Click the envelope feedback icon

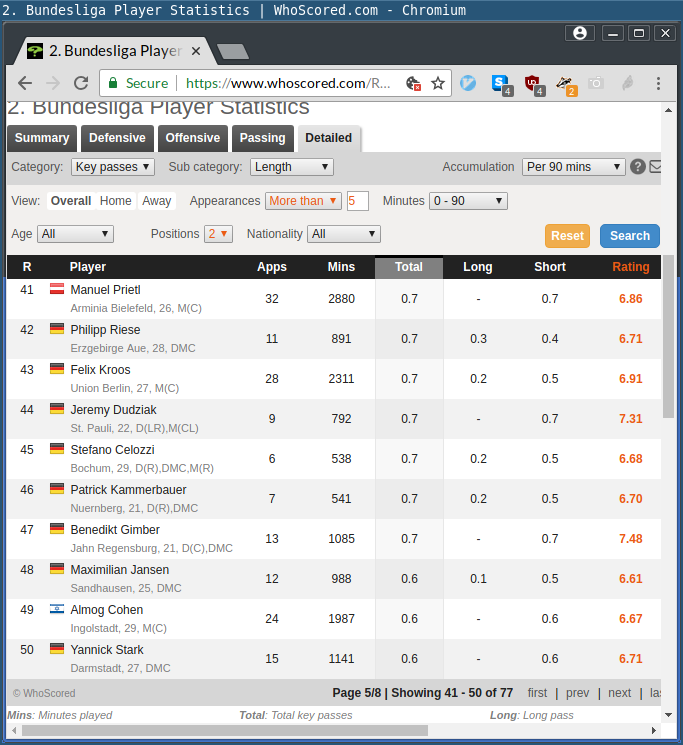coord(655,167)
